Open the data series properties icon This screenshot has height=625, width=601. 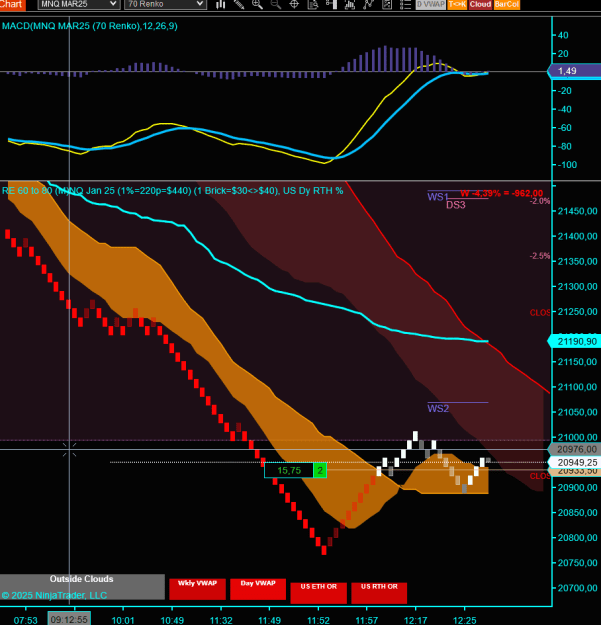tap(313, 4)
